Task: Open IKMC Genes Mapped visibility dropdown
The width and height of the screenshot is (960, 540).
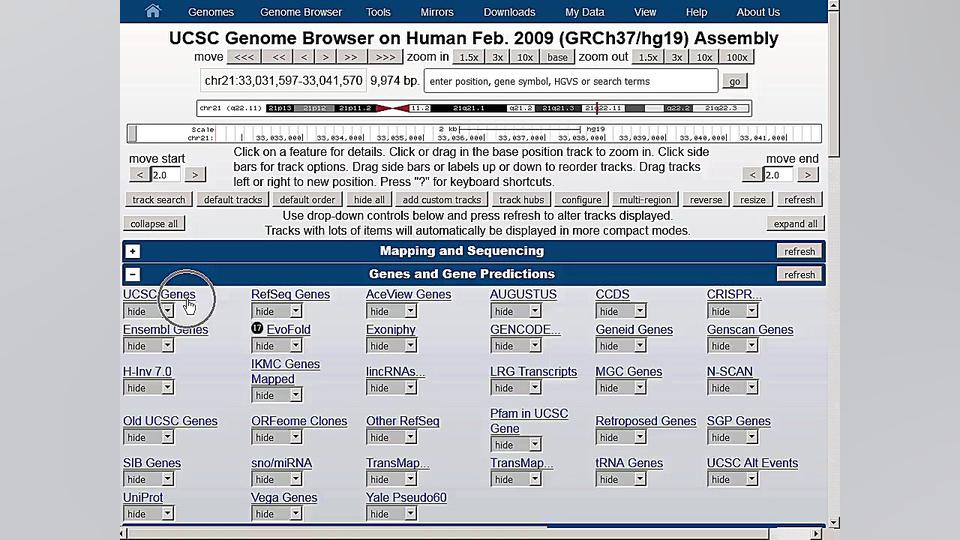Action: pos(277,396)
